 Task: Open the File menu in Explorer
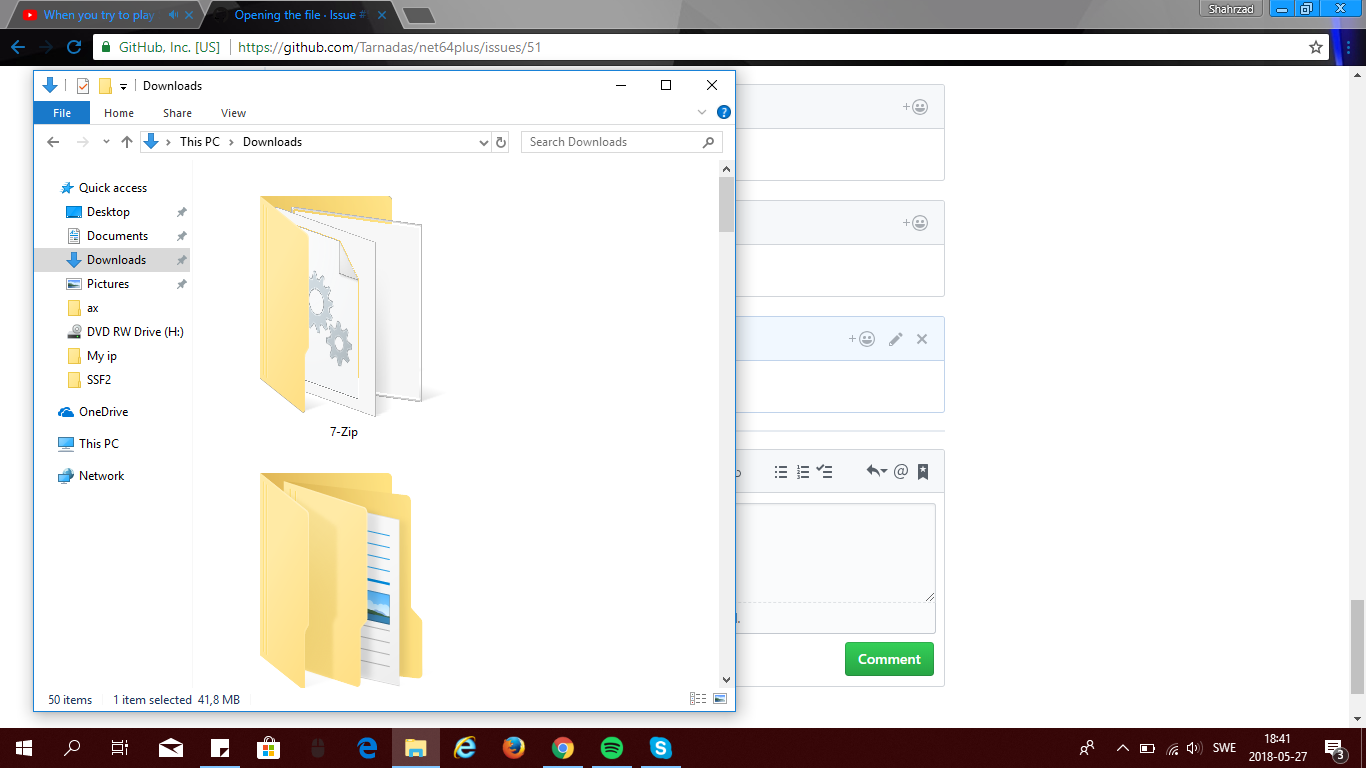(61, 112)
